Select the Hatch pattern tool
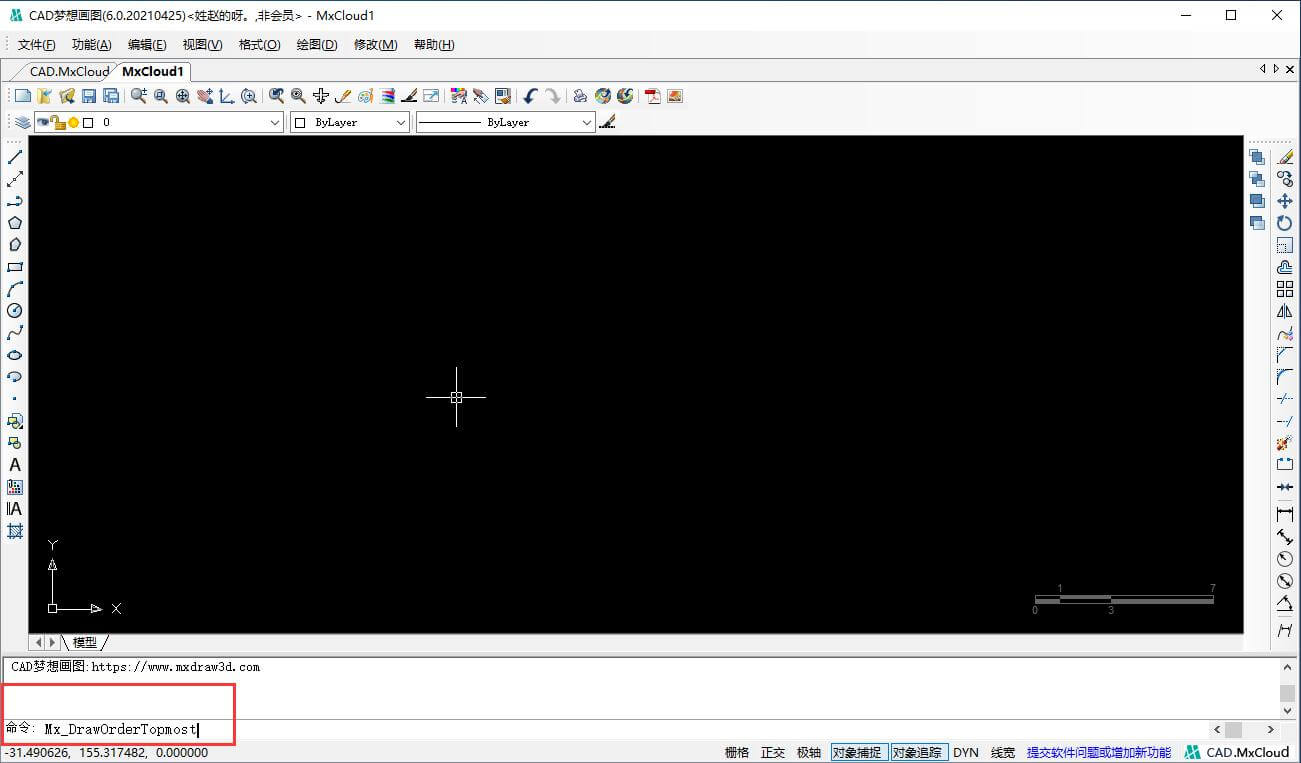 15,531
